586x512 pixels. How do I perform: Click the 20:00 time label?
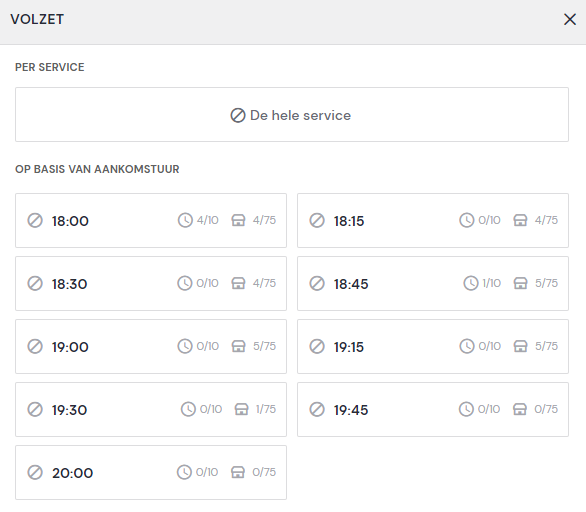73,473
